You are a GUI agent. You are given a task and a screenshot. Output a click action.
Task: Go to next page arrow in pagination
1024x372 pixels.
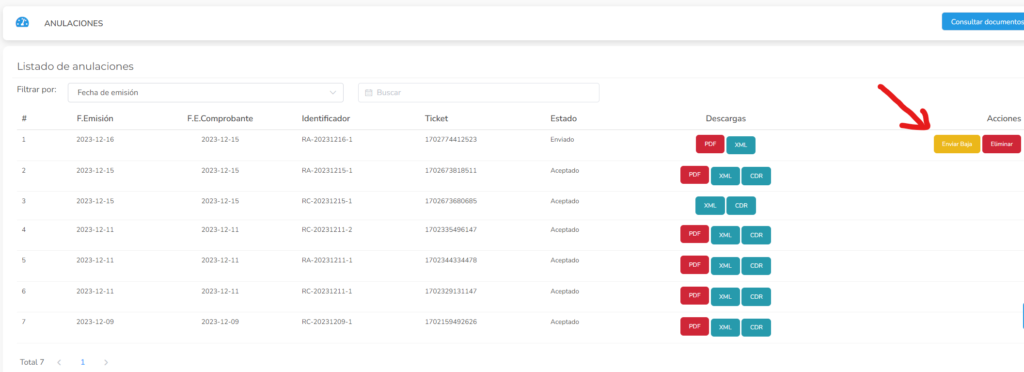pos(106,362)
